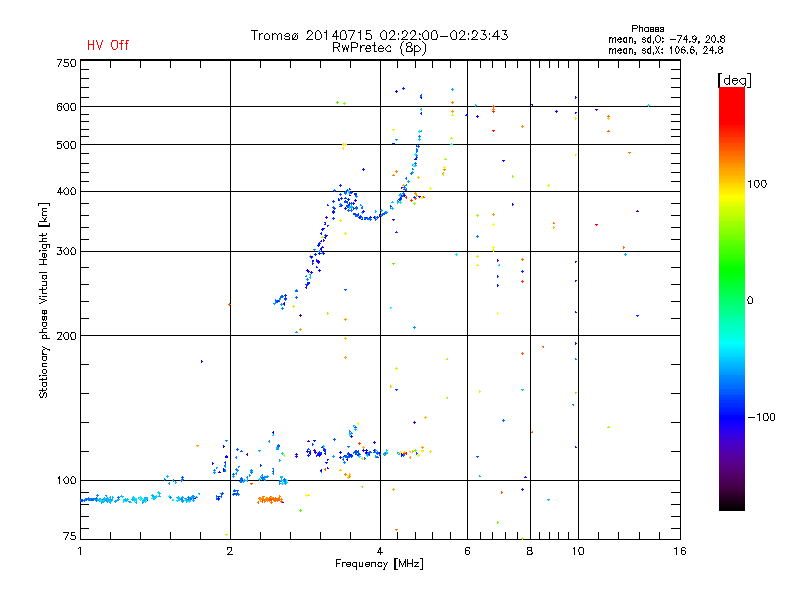Click the '[deg]' colorbar unit label
This screenshot has width=800, height=600.
click(x=734, y=80)
